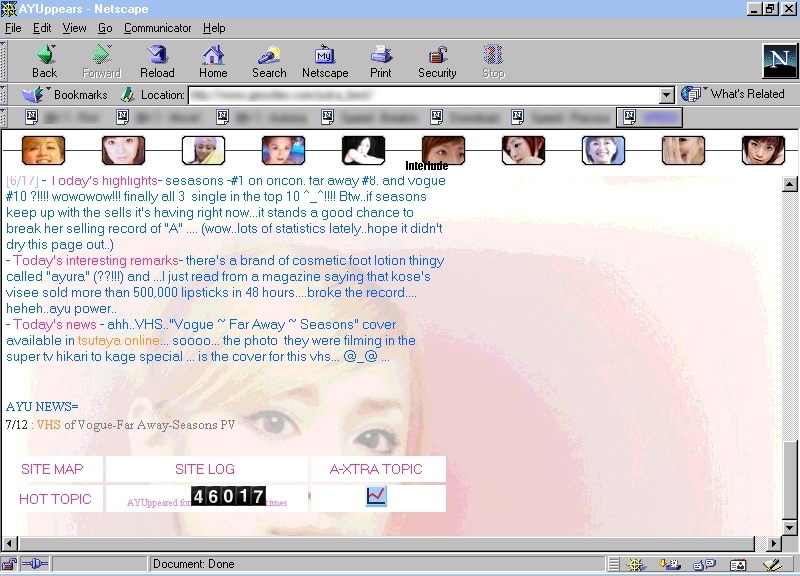Click the Netscape N logo throbber
Viewport: 800px width, 576px height.
pyautogui.click(x=777, y=60)
